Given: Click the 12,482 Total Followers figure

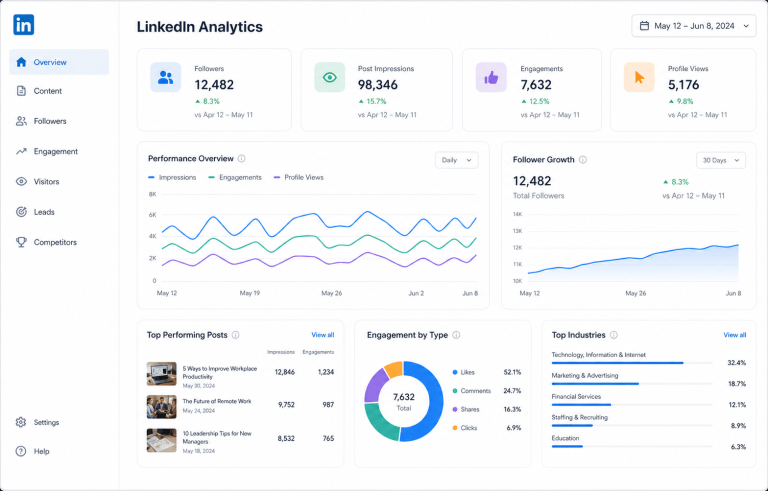Looking at the screenshot, I should click(532, 181).
